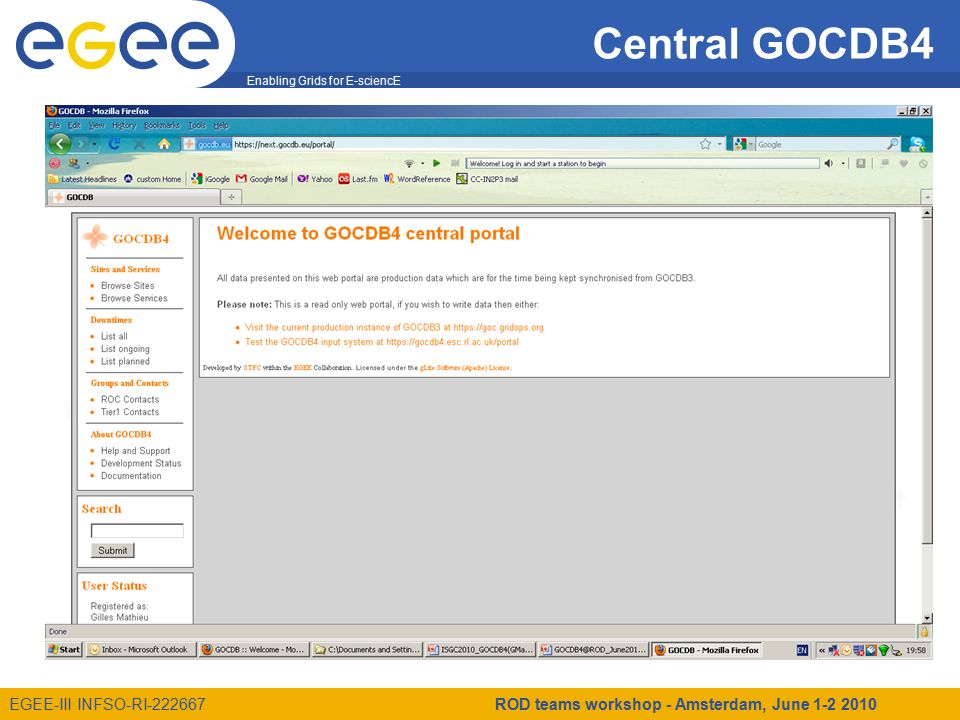
Task: Reload the page with the refresh icon
Action: point(114,144)
